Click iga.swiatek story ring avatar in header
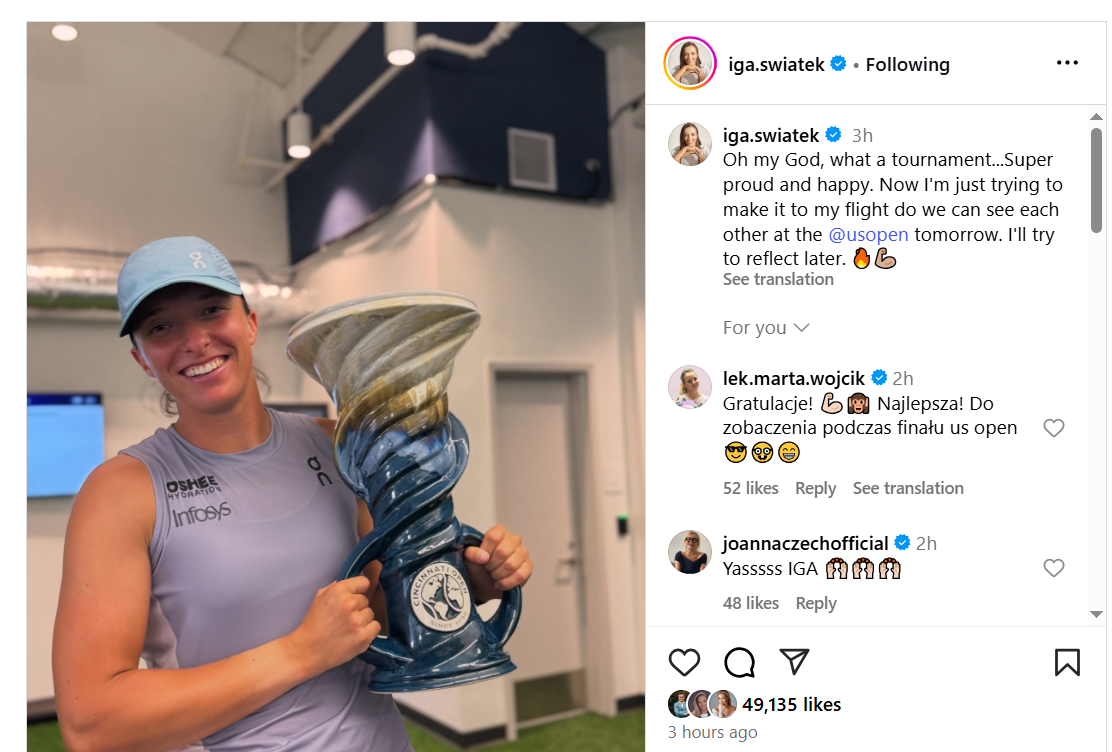1112x752 pixels. [x=690, y=63]
